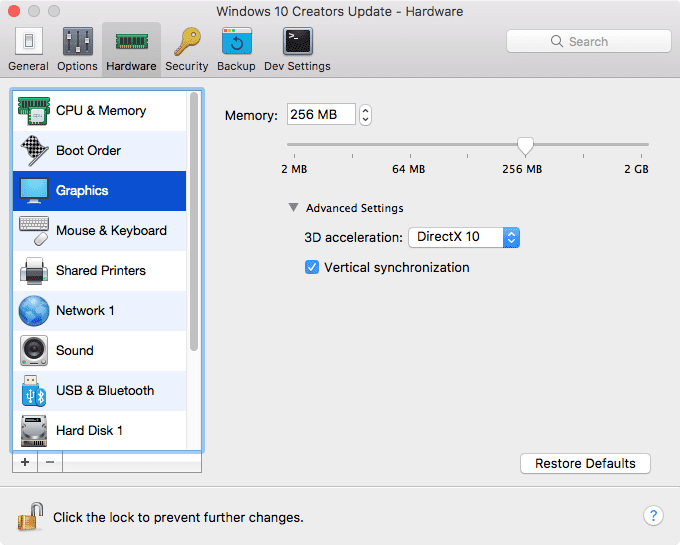Close the window with the red button

coord(14,11)
